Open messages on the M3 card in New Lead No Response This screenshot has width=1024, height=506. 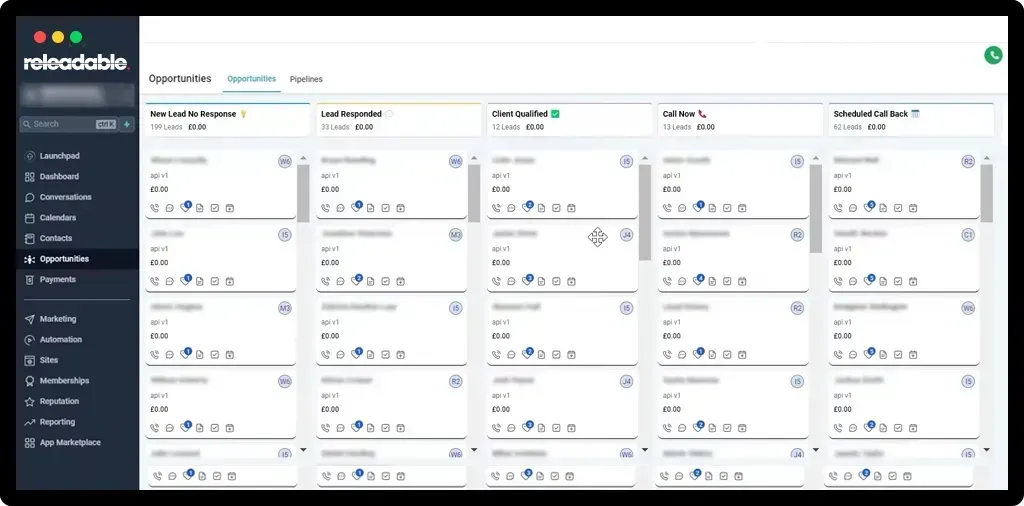tap(170, 355)
